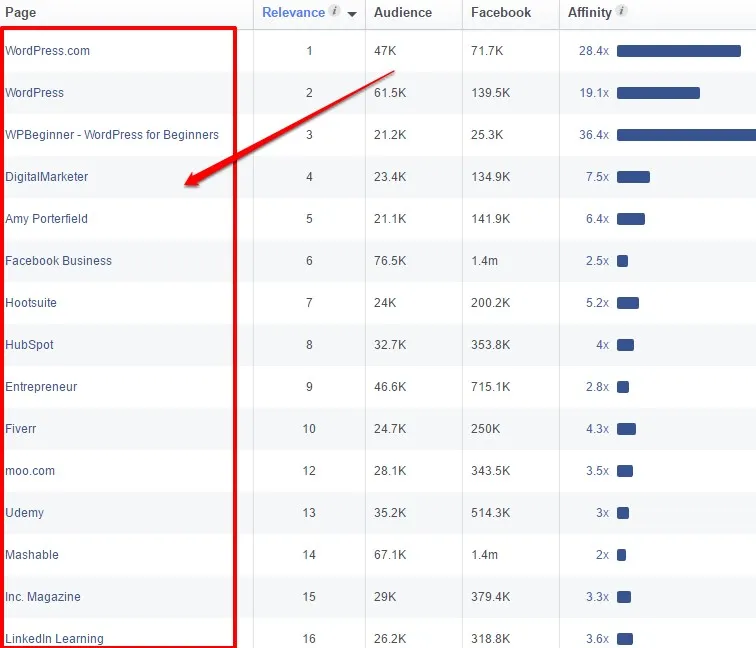Image resolution: width=756 pixels, height=648 pixels.
Task: Click the 76.5K audience value for Facebook Business
Action: coord(390,260)
